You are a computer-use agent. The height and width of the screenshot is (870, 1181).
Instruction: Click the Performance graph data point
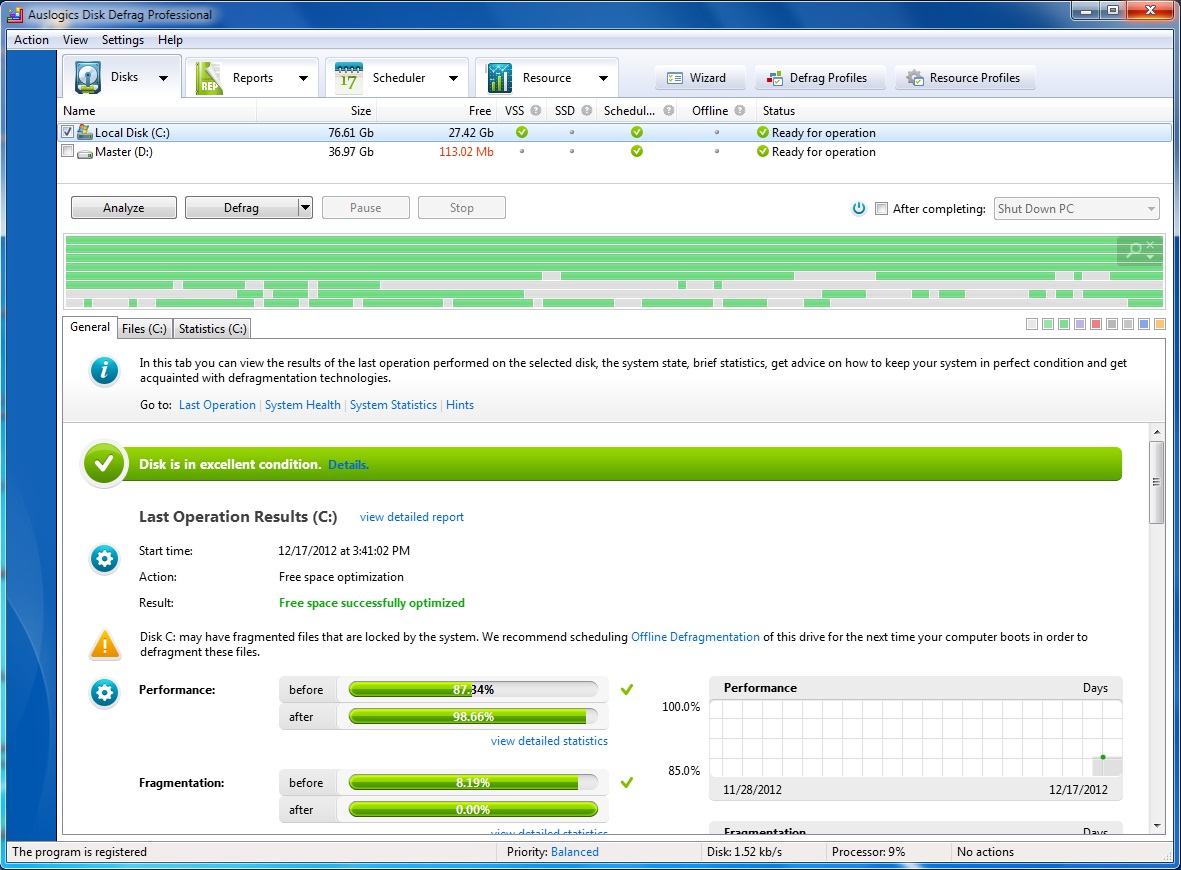1103,757
